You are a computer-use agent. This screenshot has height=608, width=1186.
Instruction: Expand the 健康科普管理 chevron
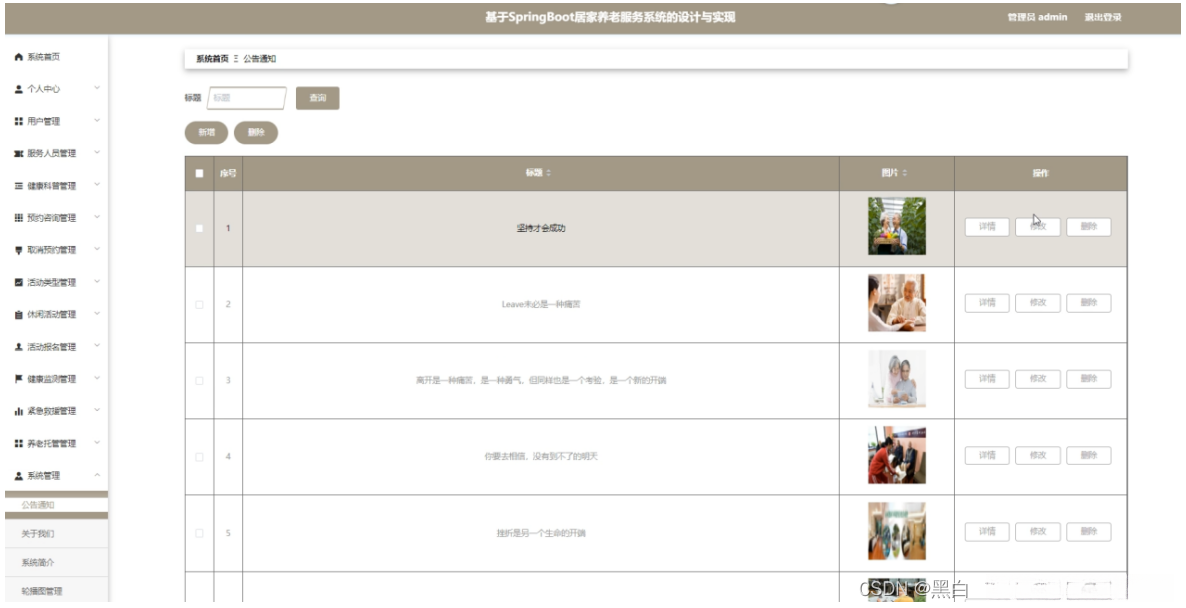point(97,185)
